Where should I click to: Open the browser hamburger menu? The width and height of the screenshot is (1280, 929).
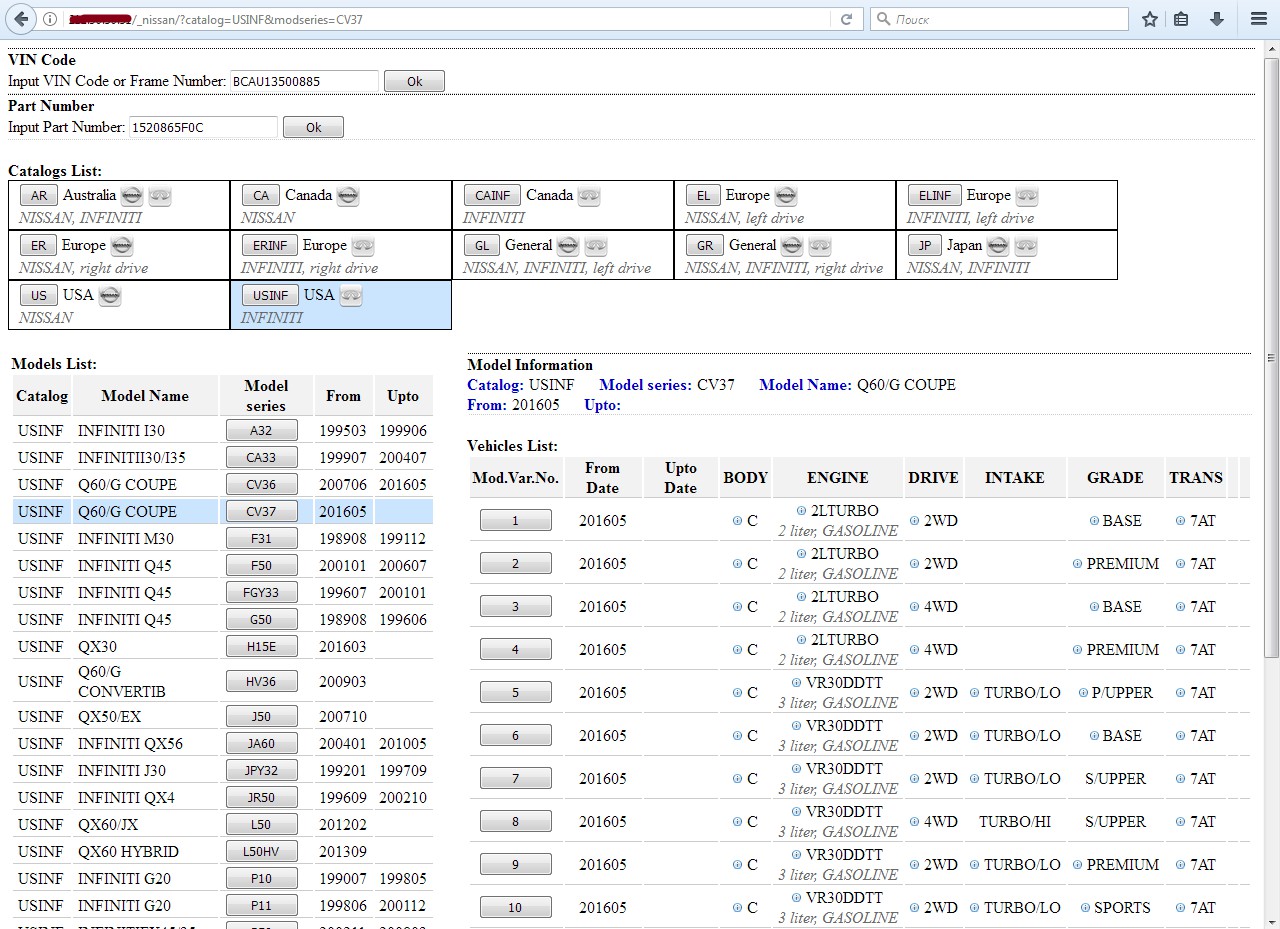point(1259,19)
